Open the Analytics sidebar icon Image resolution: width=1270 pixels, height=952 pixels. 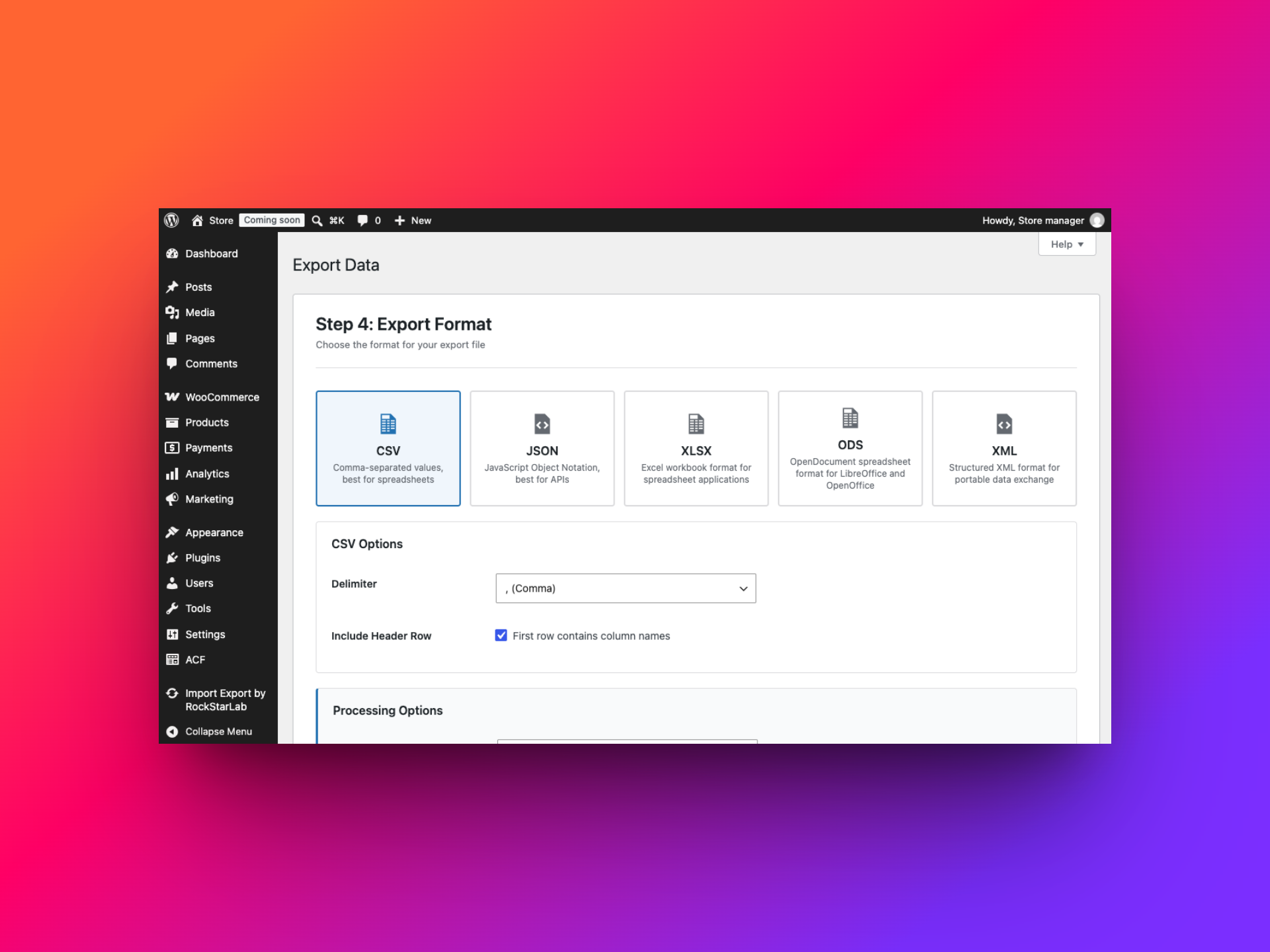pos(172,474)
